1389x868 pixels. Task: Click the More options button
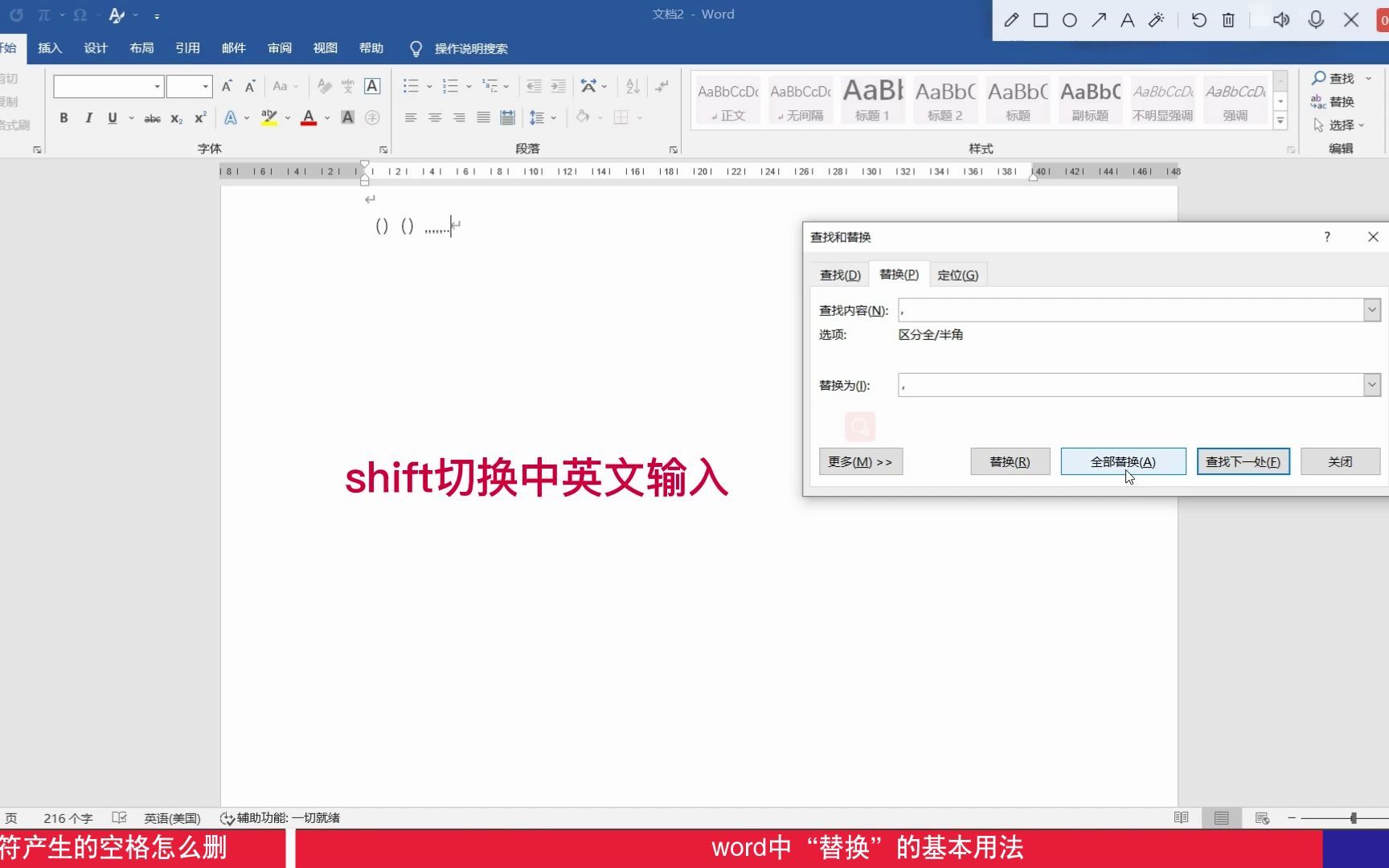tap(860, 461)
